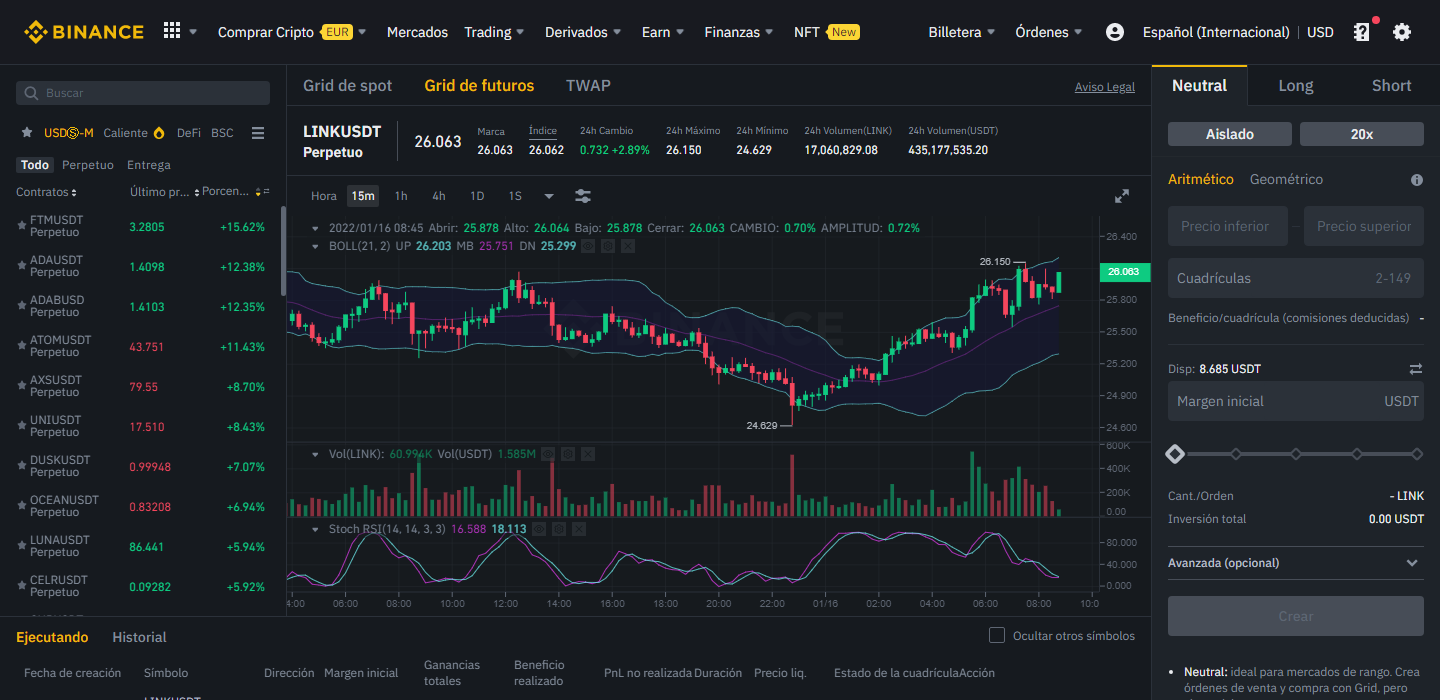The height and width of the screenshot is (700, 1440).
Task: Open the apps grid menu icon
Action: [x=172, y=31]
